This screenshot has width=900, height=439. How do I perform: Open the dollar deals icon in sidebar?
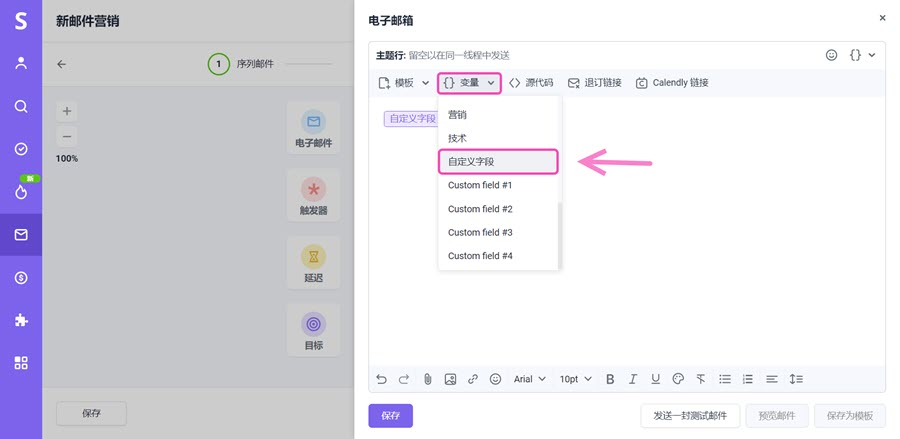point(21,278)
